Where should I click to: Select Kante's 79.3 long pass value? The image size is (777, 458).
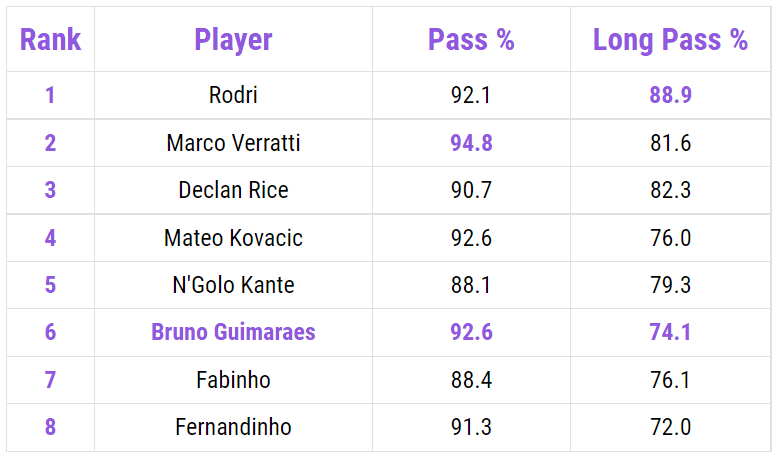coord(670,285)
